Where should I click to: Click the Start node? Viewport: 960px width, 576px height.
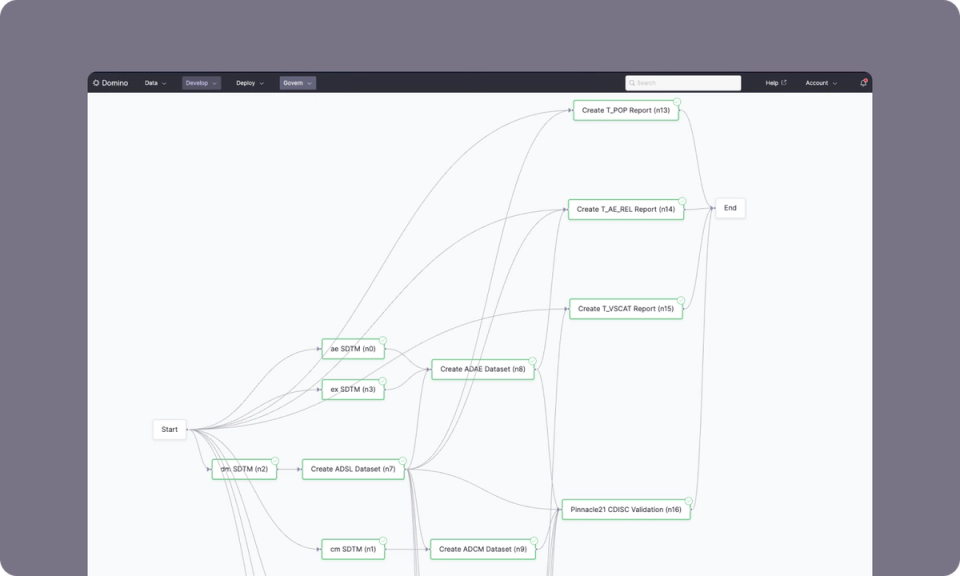coord(169,428)
